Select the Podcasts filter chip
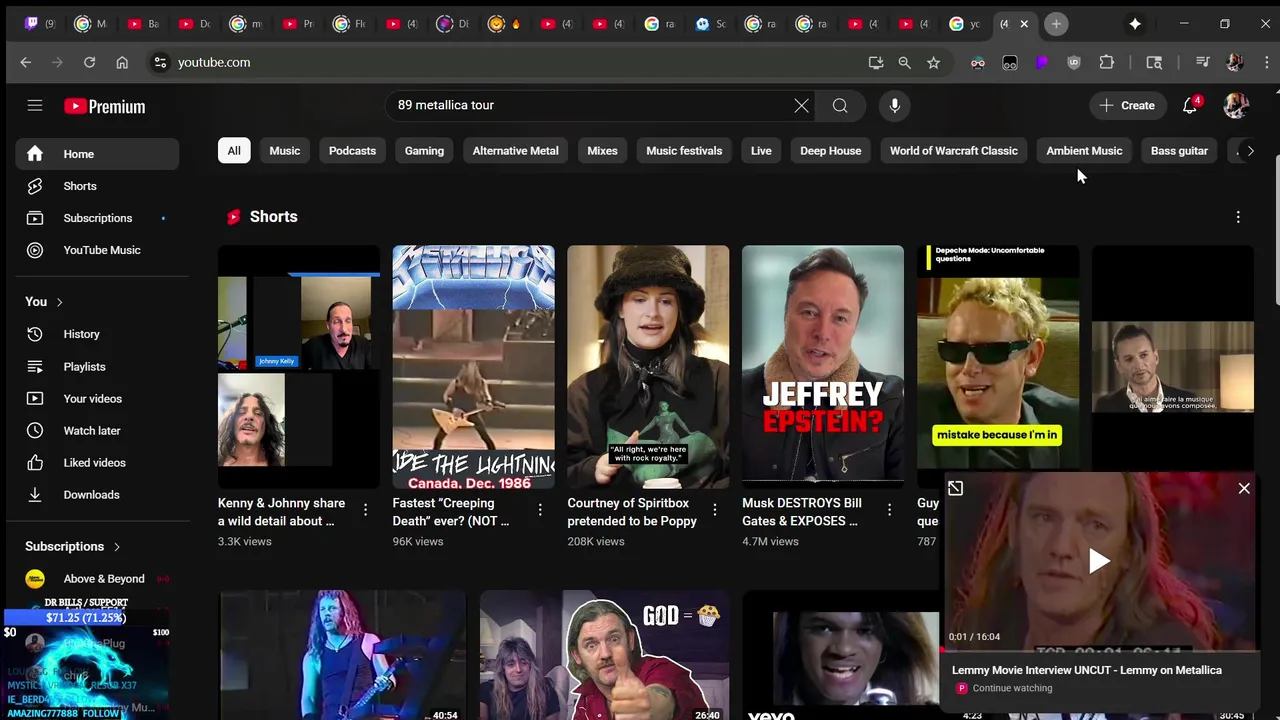Viewport: 1280px width, 720px height. coord(352,151)
